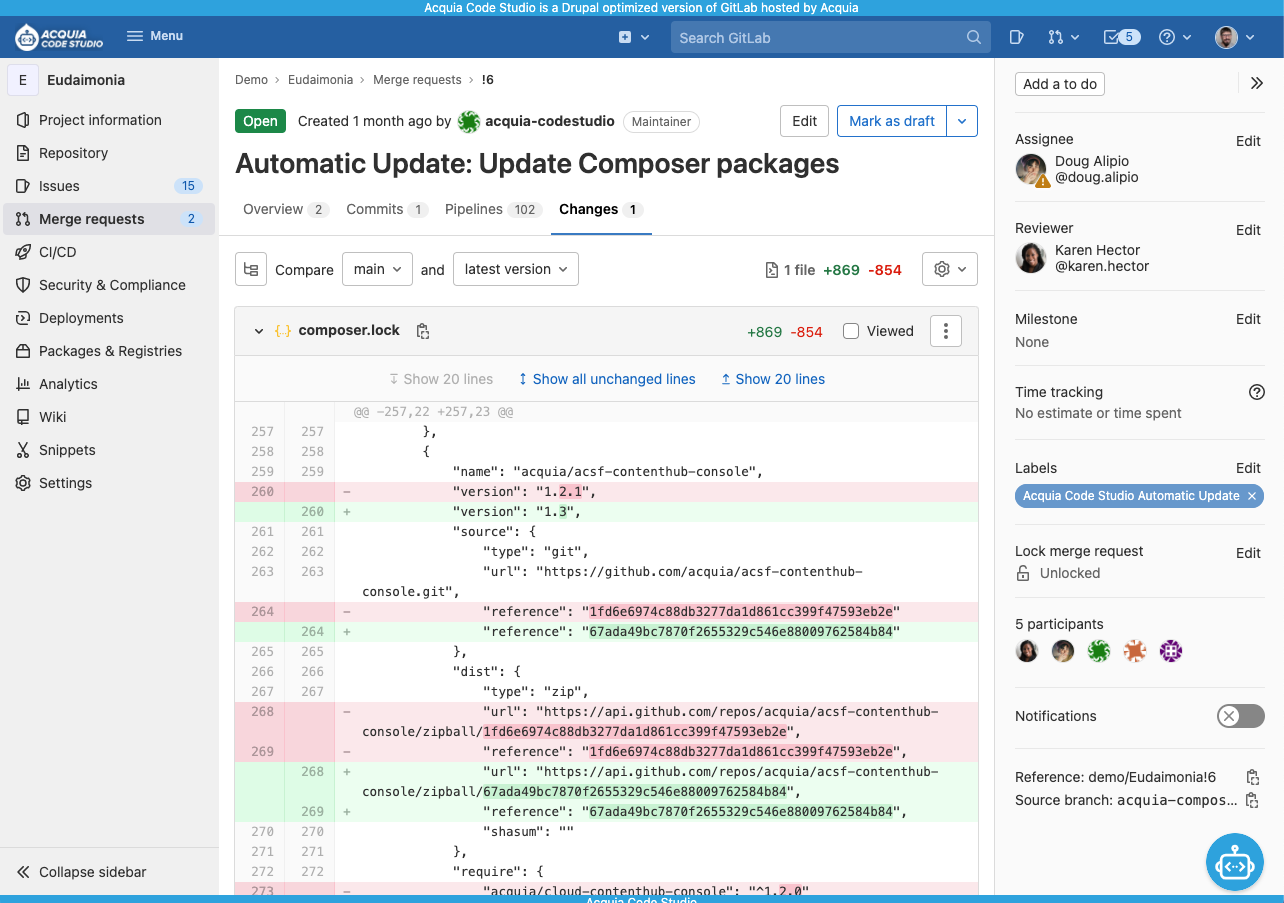The height and width of the screenshot is (903, 1284).
Task: Toggle the Notifications switch
Action: (1241, 716)
